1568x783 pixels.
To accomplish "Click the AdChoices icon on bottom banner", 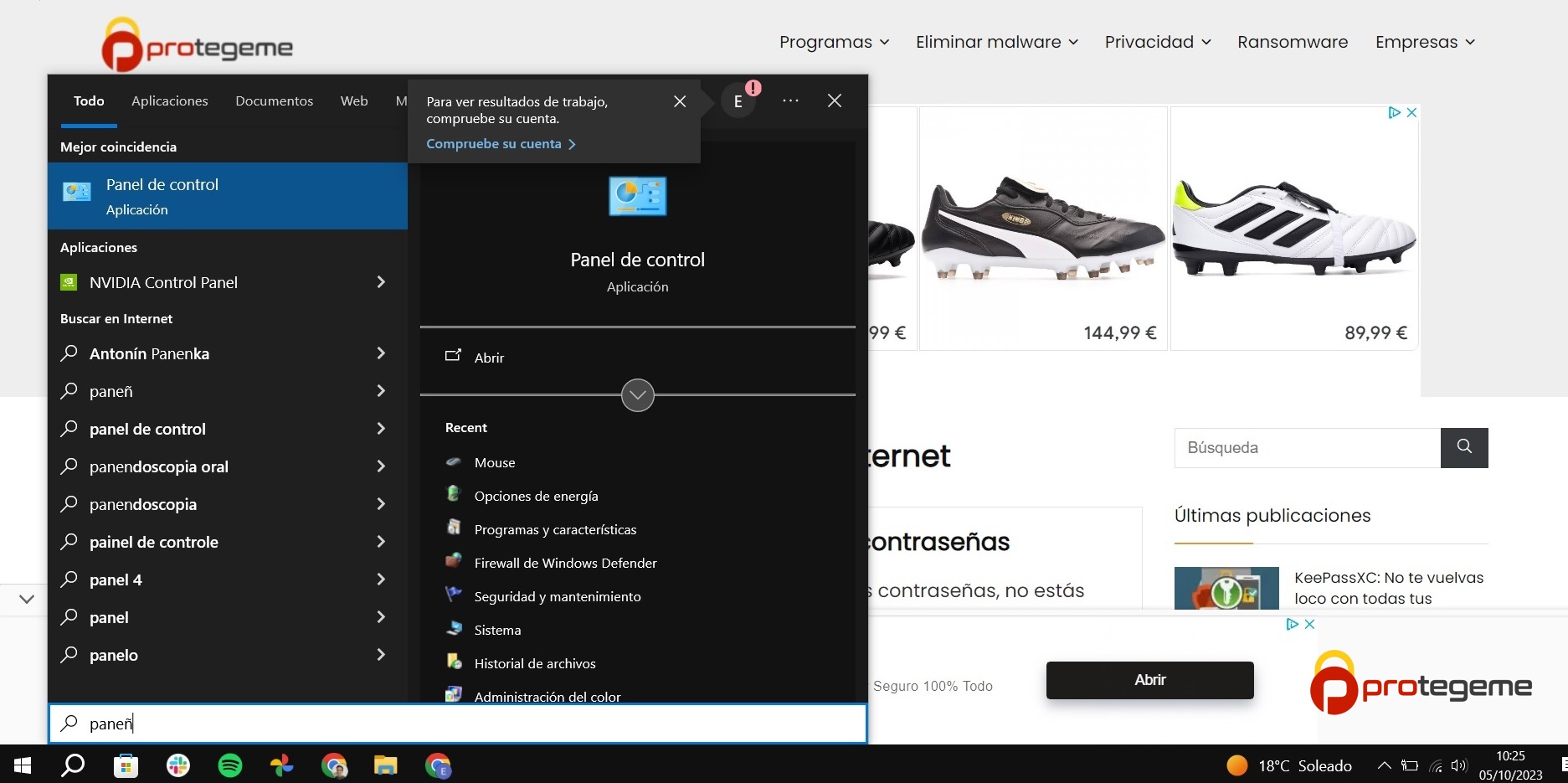I will [1293, 624].
